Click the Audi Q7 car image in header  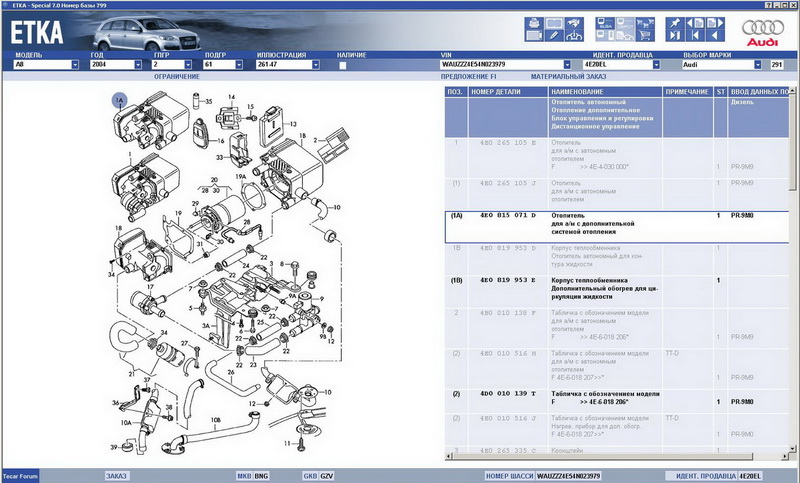(147, 34)
